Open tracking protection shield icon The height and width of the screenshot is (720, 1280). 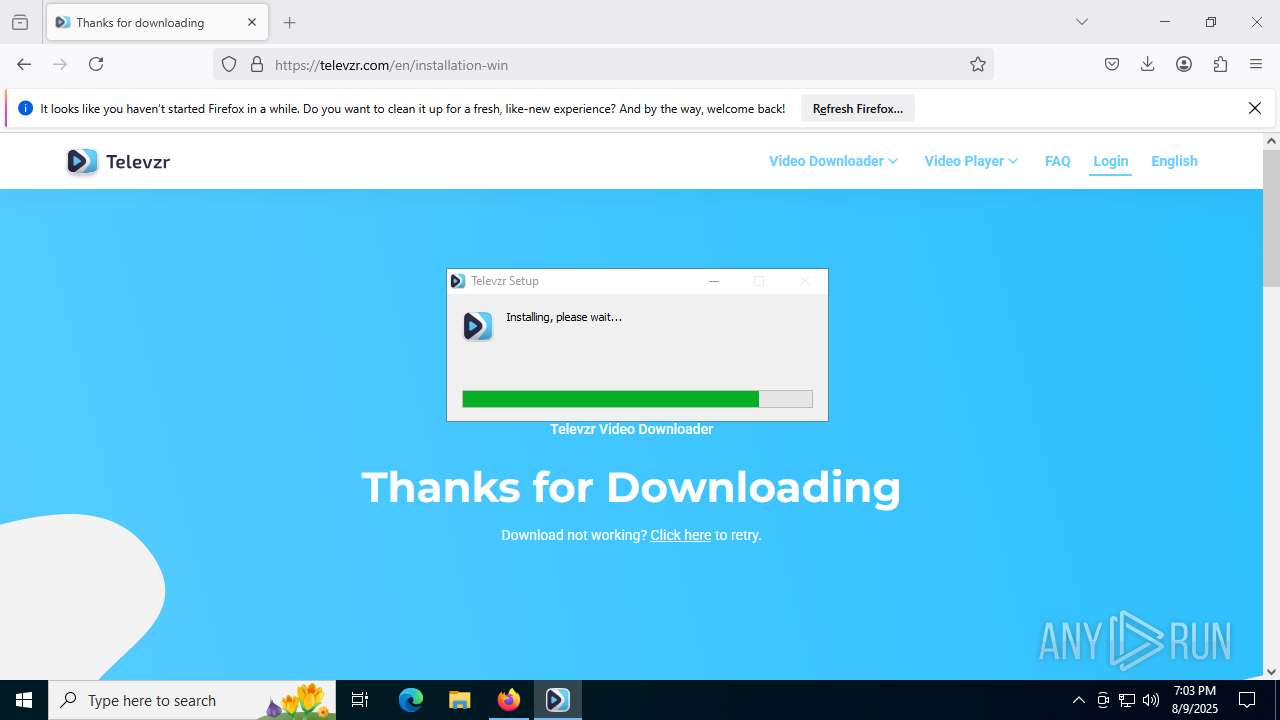point(229,64)
